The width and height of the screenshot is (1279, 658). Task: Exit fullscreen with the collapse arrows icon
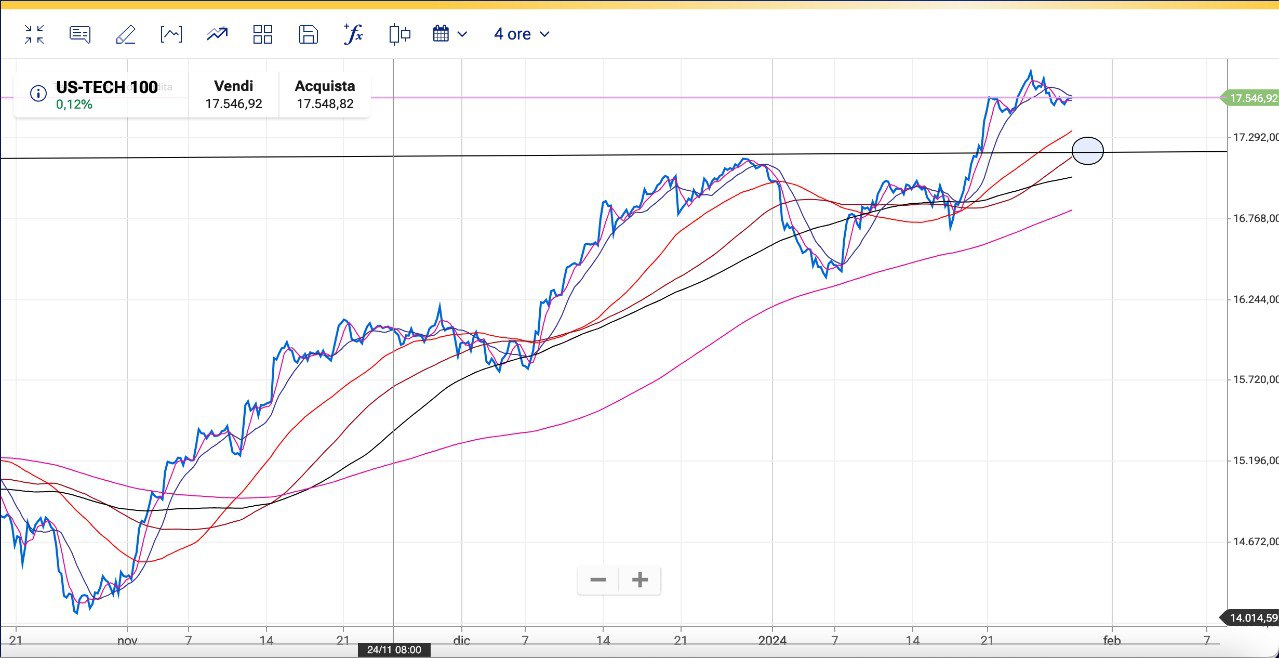(34, 35)
